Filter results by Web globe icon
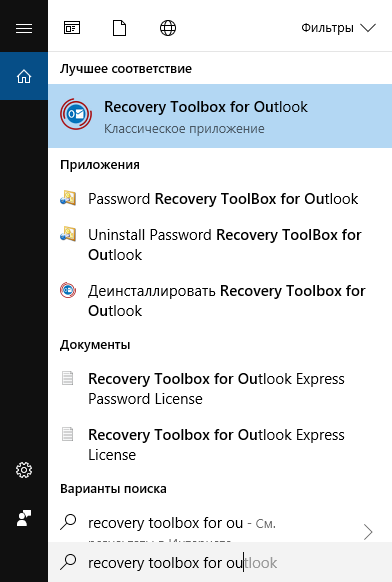The image size is (392, 582). [168, 28]
